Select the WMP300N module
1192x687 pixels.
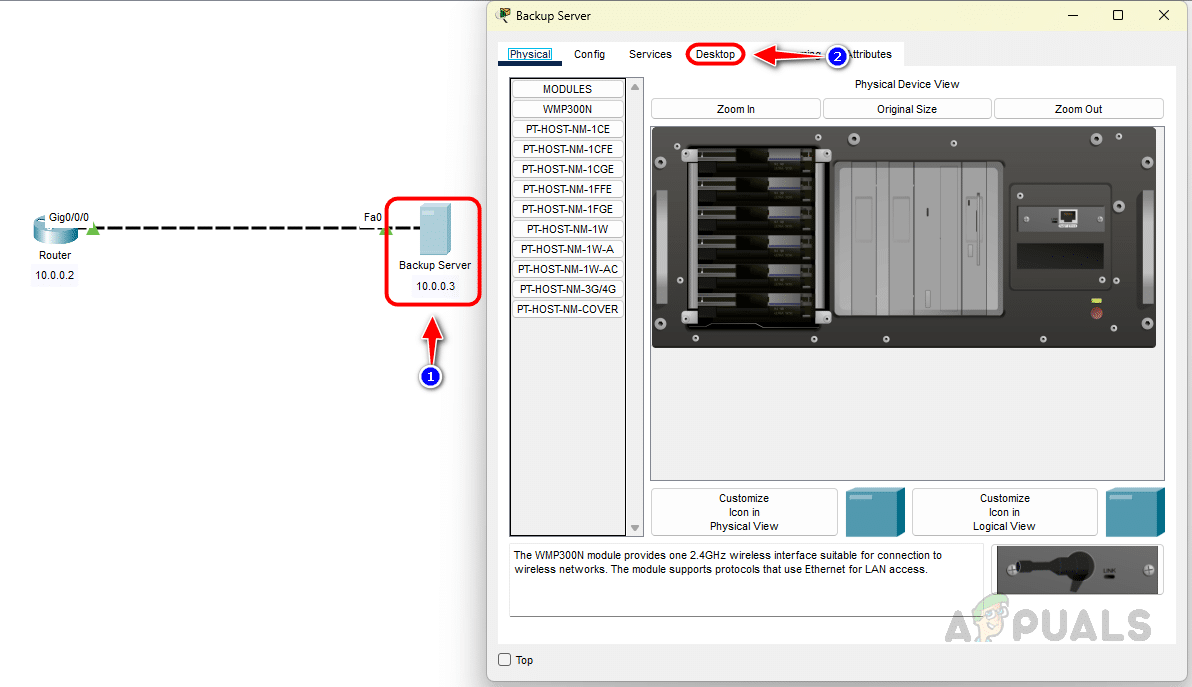[x=567, y=109]
